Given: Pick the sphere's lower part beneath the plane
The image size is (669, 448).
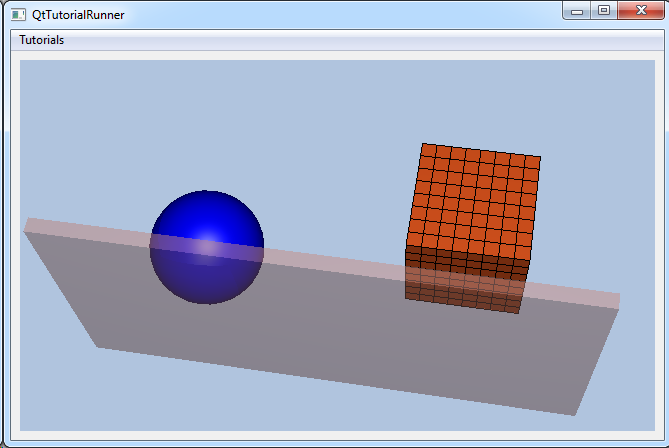Looking at the screenshot, I should click(x=207, y=280).
